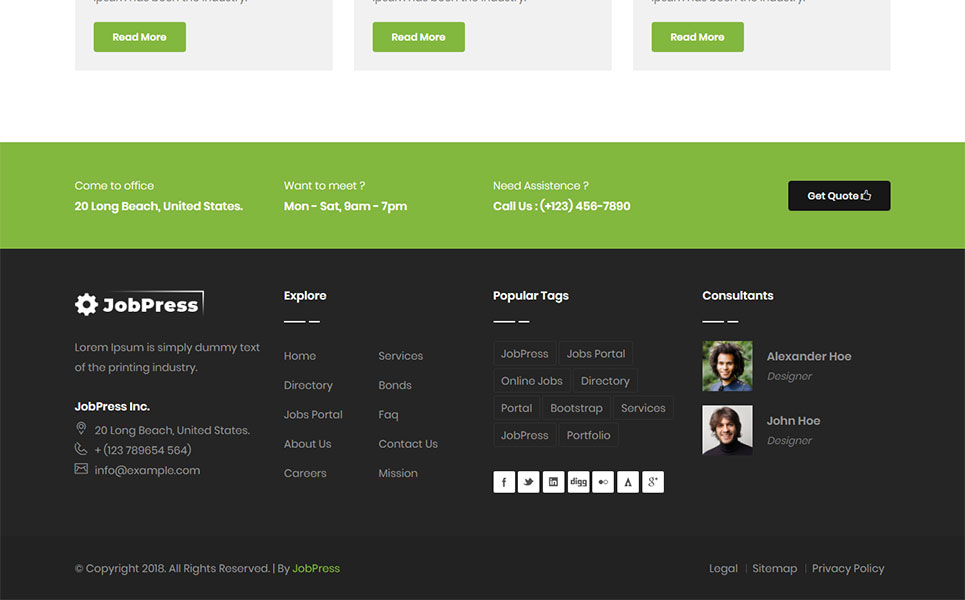
Task: Select the Online Jobs tag
Action: click(x=532, y=381)
